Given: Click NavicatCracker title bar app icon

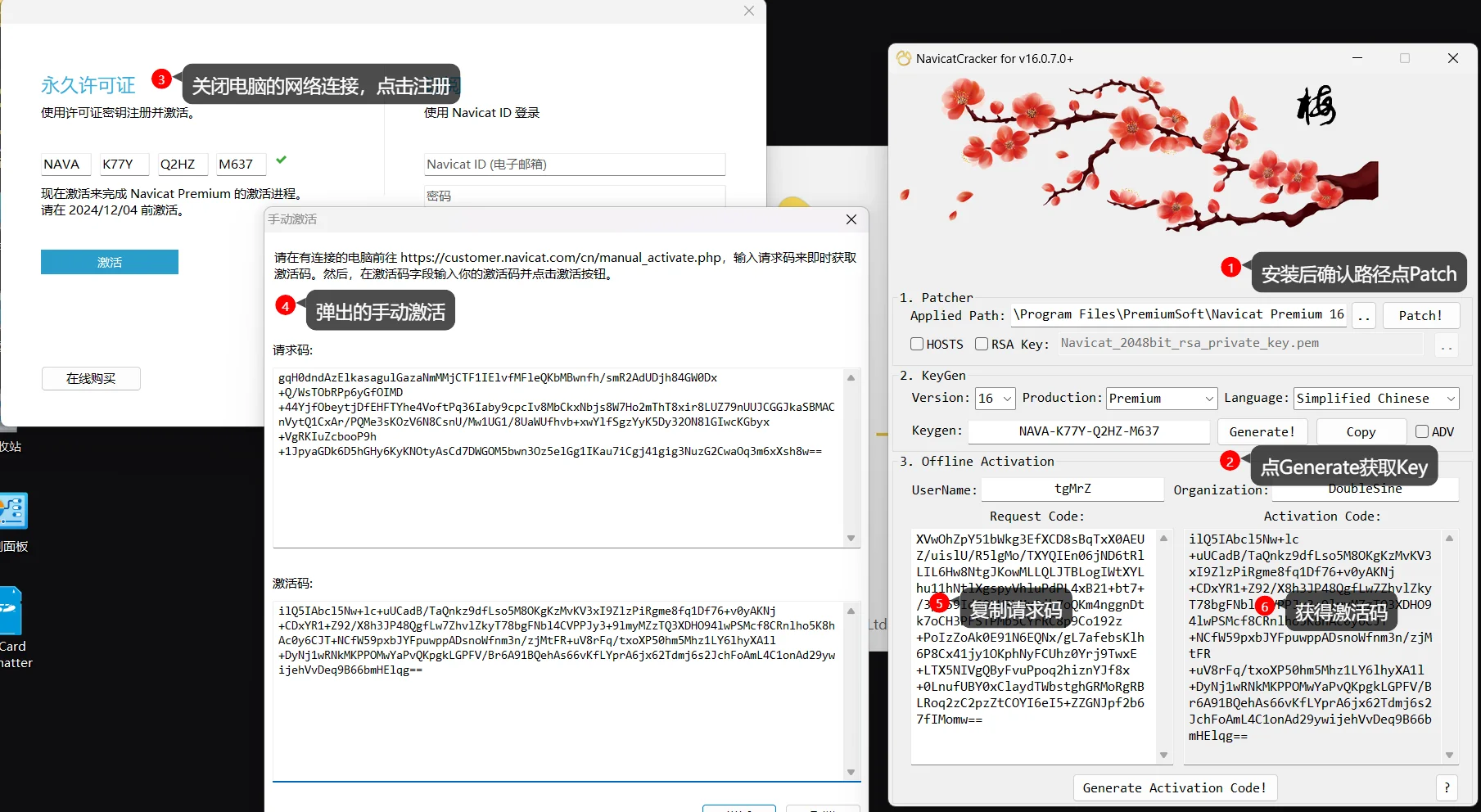Looking at the screenshot, I should coord(904,58).
